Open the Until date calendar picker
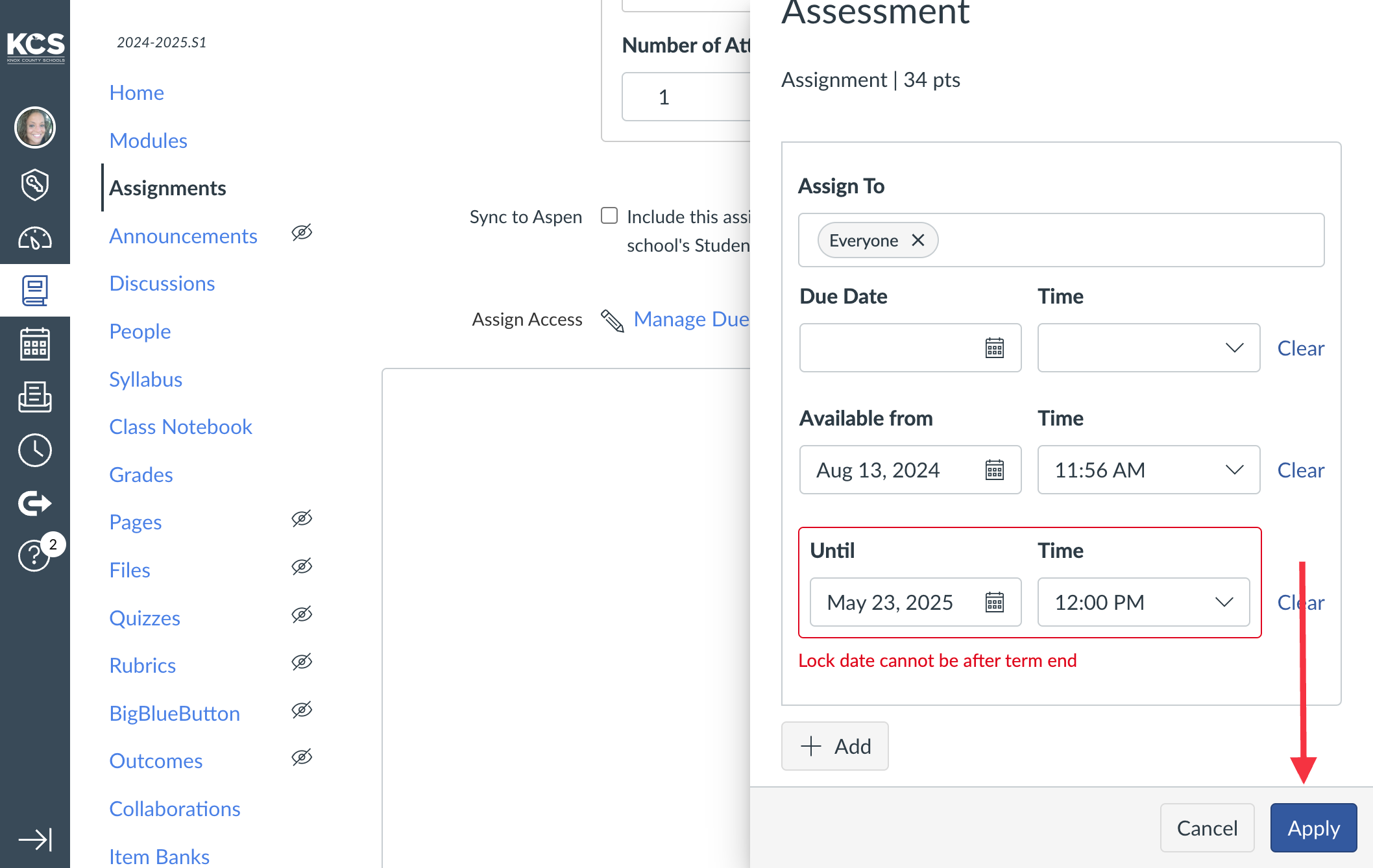 point(995,602)
